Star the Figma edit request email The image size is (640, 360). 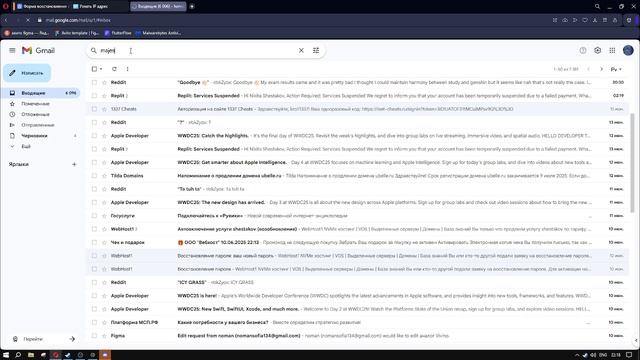104,336
